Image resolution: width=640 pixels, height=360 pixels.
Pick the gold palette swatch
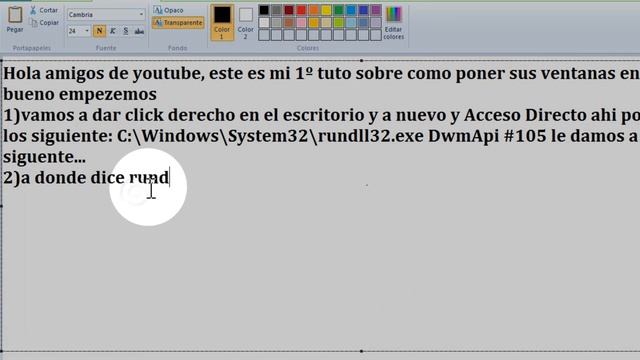(314, 22)
